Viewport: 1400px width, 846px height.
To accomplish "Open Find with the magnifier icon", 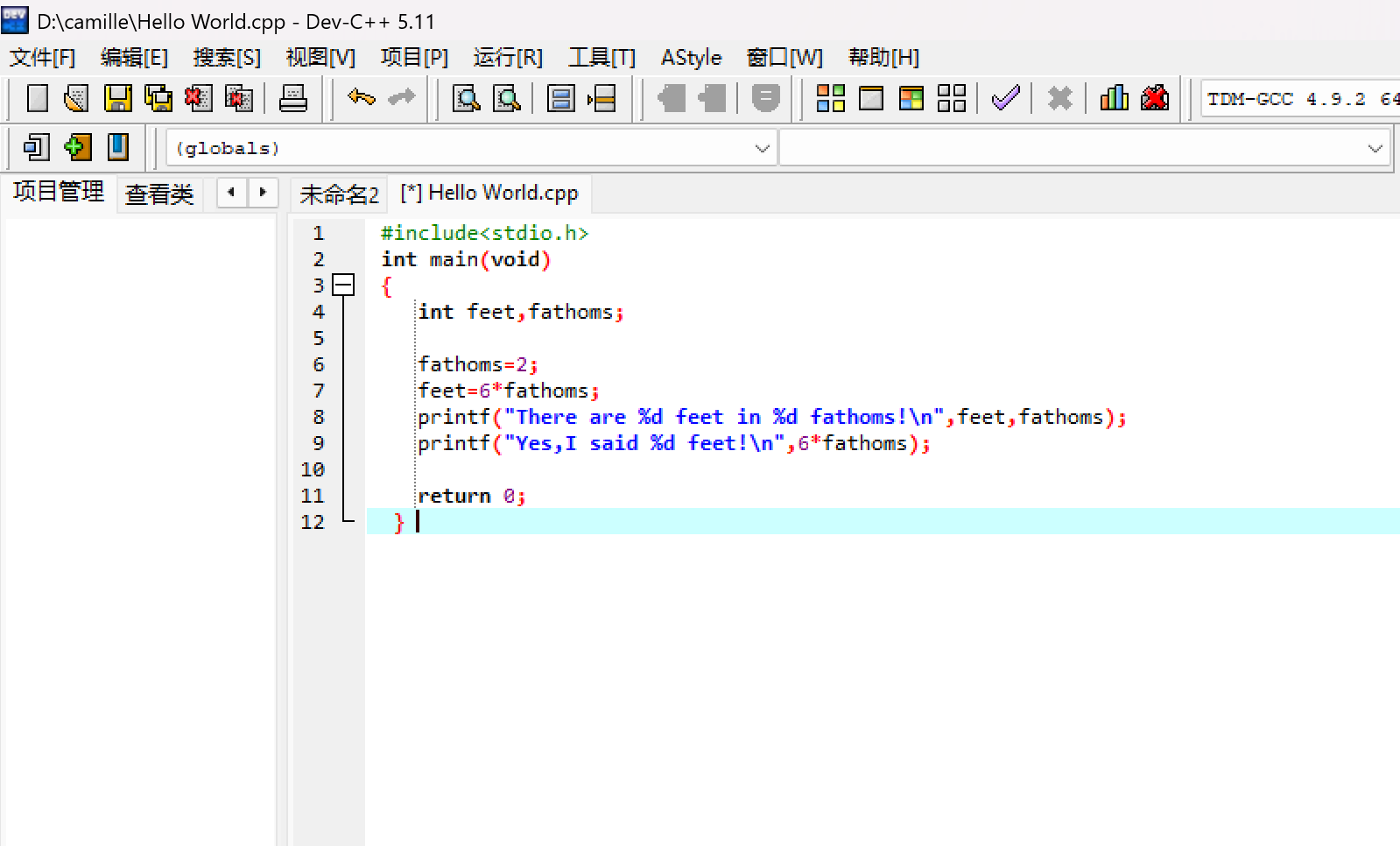I will [467, 98].
